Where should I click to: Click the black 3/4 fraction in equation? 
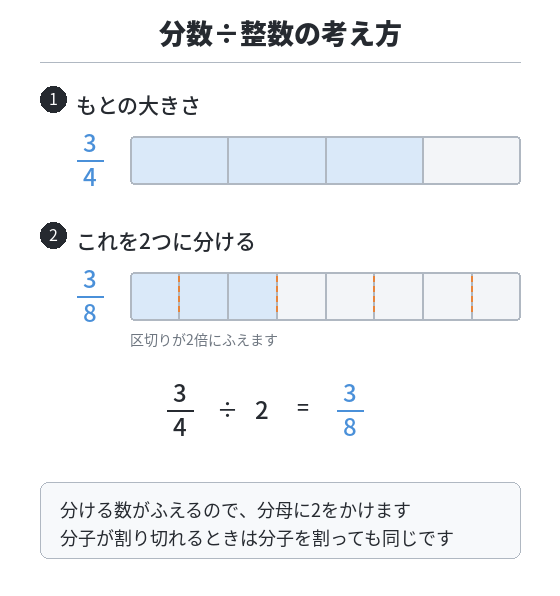[x=180, y=411]
